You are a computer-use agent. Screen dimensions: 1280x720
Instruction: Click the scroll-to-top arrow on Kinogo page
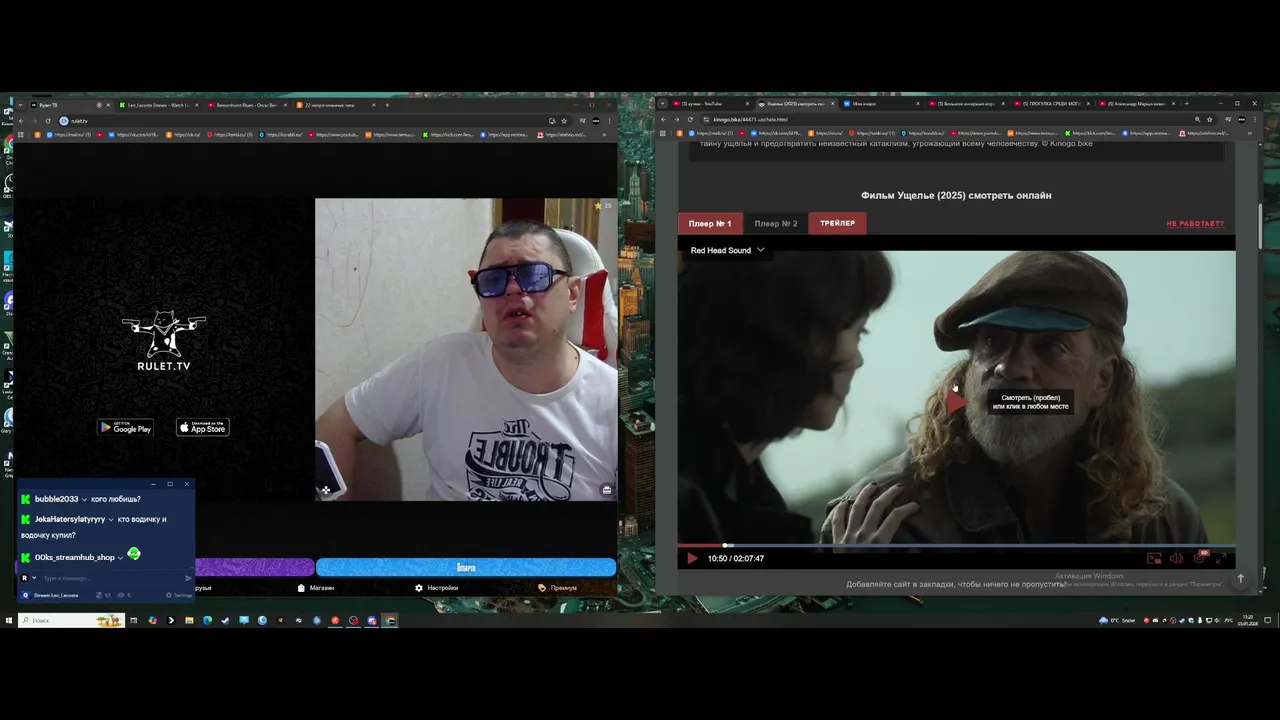point(1241,578)
